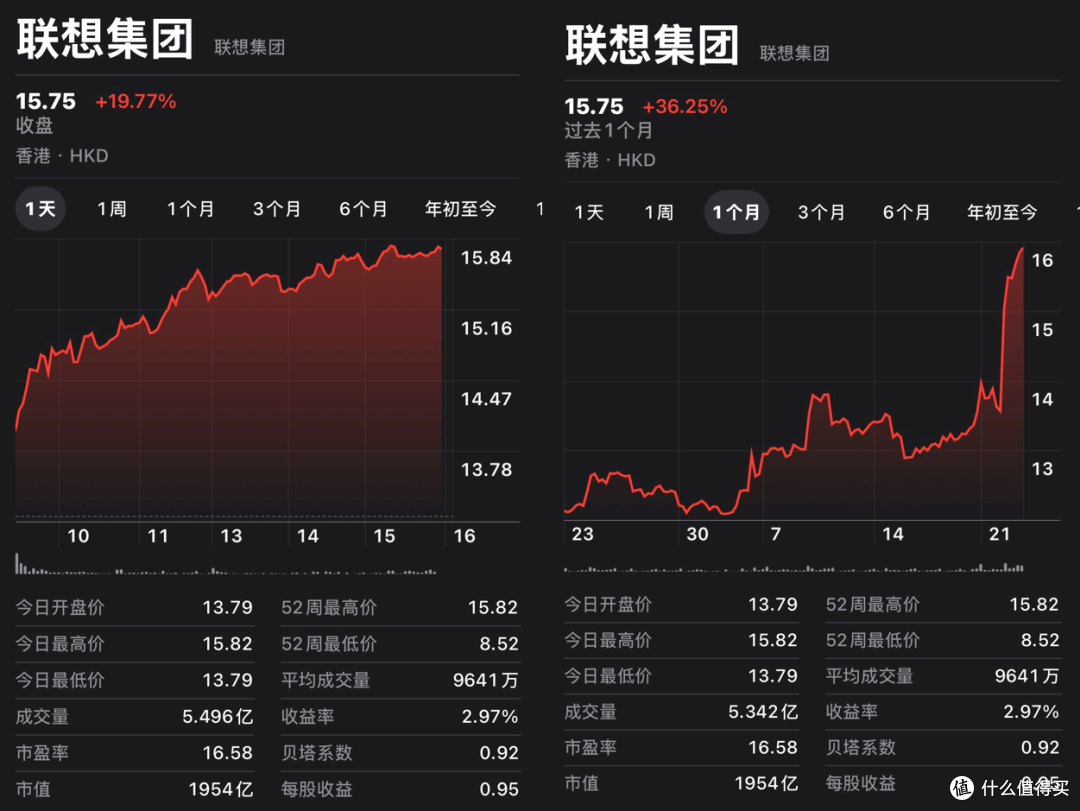Click 今日开盘价 row in right panel
This screenshot has height=811, width=1080.
click(x=681, y=605)
